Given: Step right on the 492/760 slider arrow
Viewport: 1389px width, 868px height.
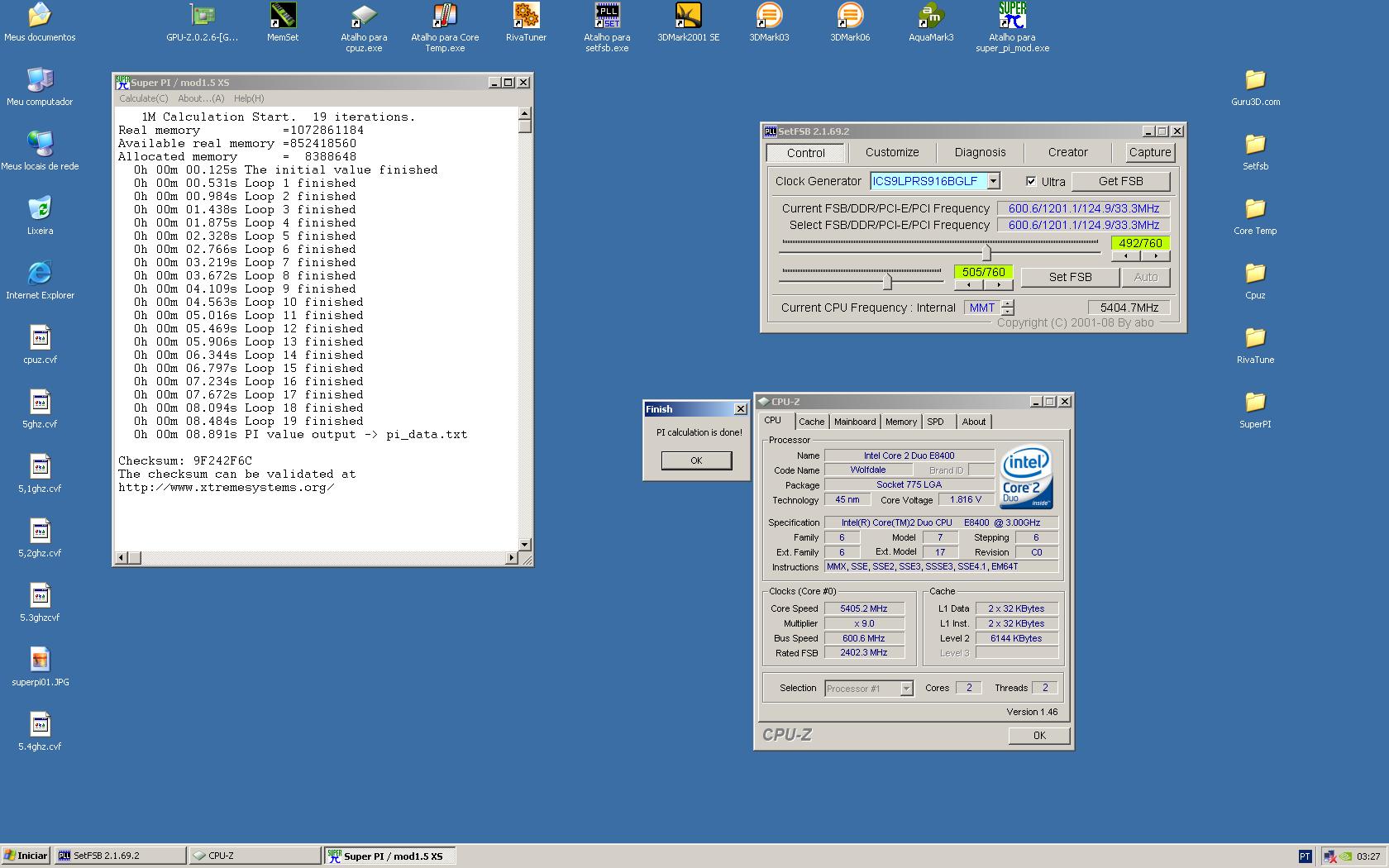Looking at the screenshot, I should point(1155,256).
